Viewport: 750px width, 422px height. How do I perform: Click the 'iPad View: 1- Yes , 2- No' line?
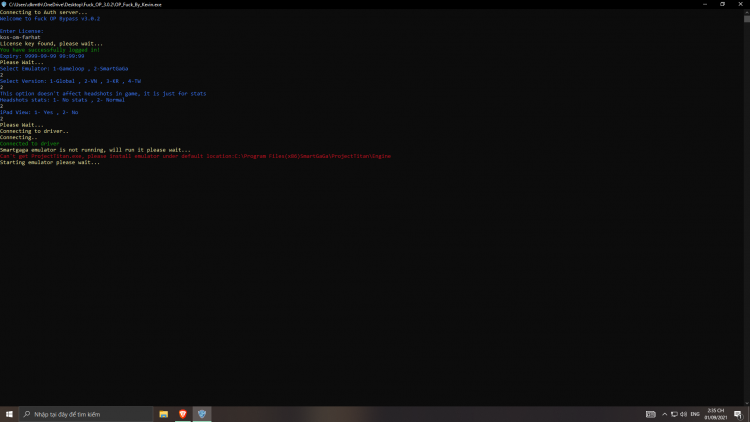tap(39, 112)
